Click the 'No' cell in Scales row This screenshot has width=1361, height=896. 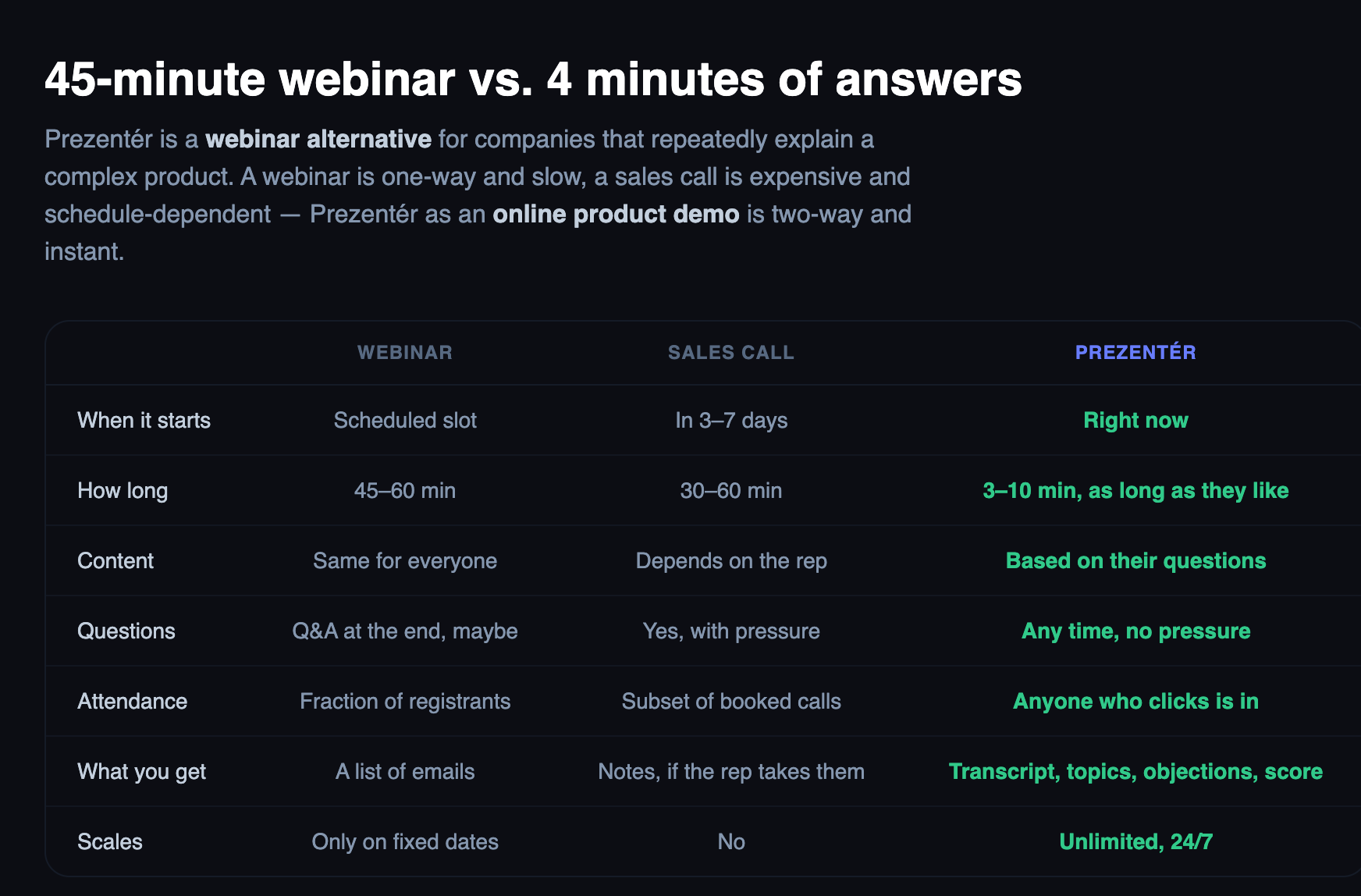point(731,841)
